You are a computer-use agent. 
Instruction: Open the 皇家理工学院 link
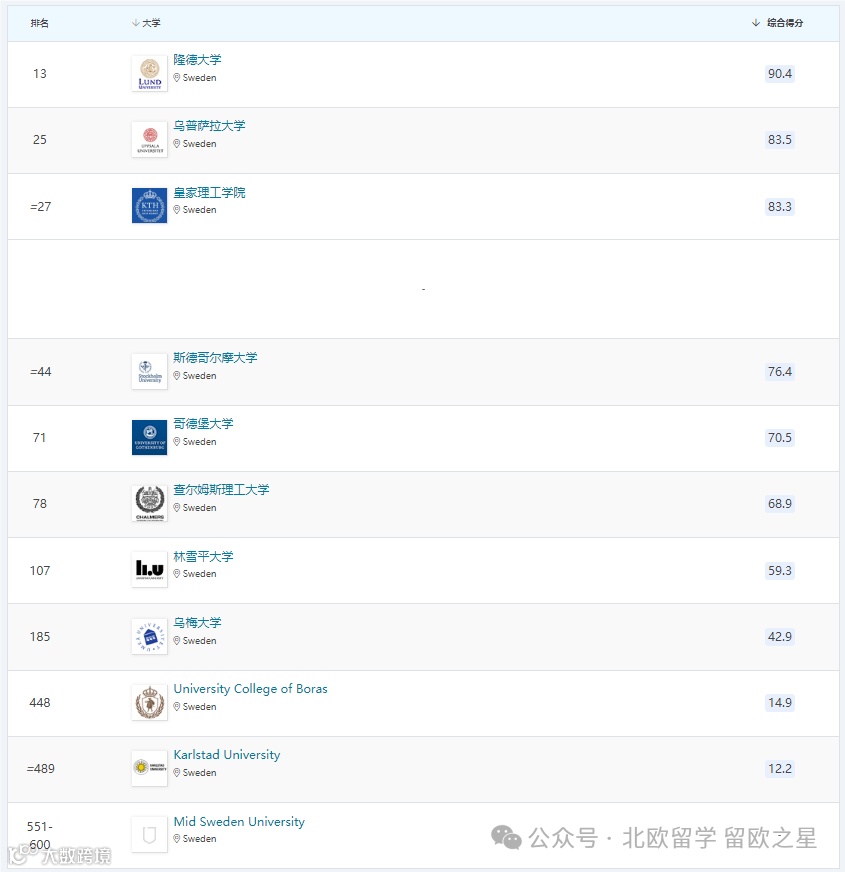coord(209,192)
